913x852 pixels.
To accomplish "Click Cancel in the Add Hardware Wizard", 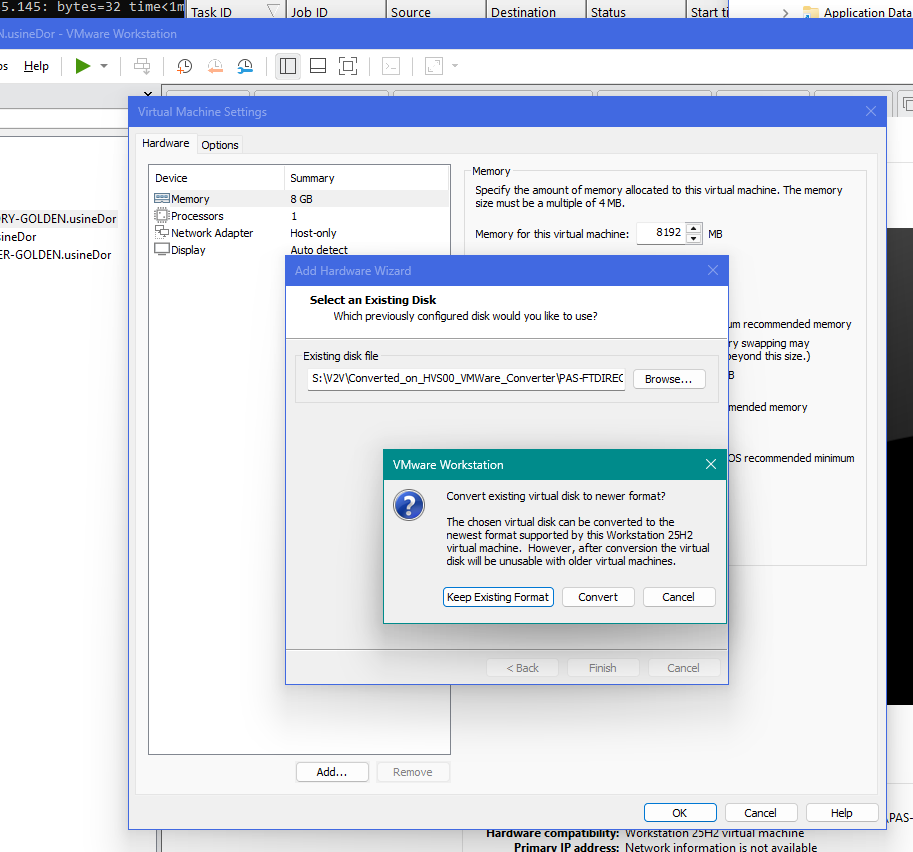I will pos(684,668).
